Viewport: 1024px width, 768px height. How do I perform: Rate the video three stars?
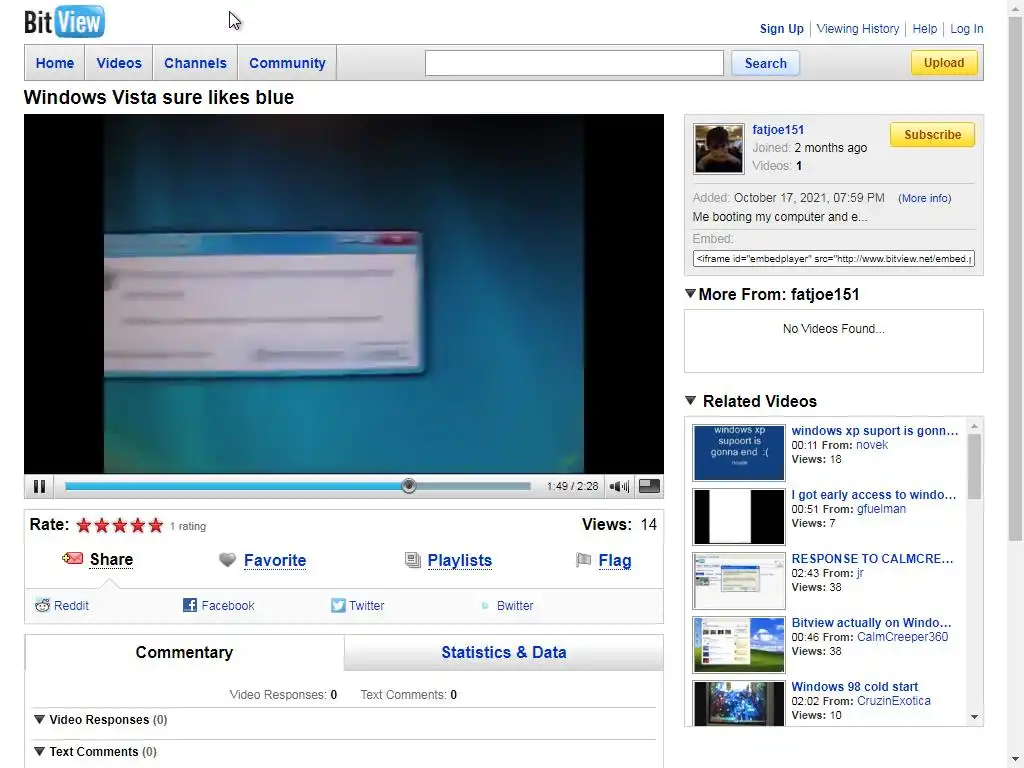tap(120, 525)
